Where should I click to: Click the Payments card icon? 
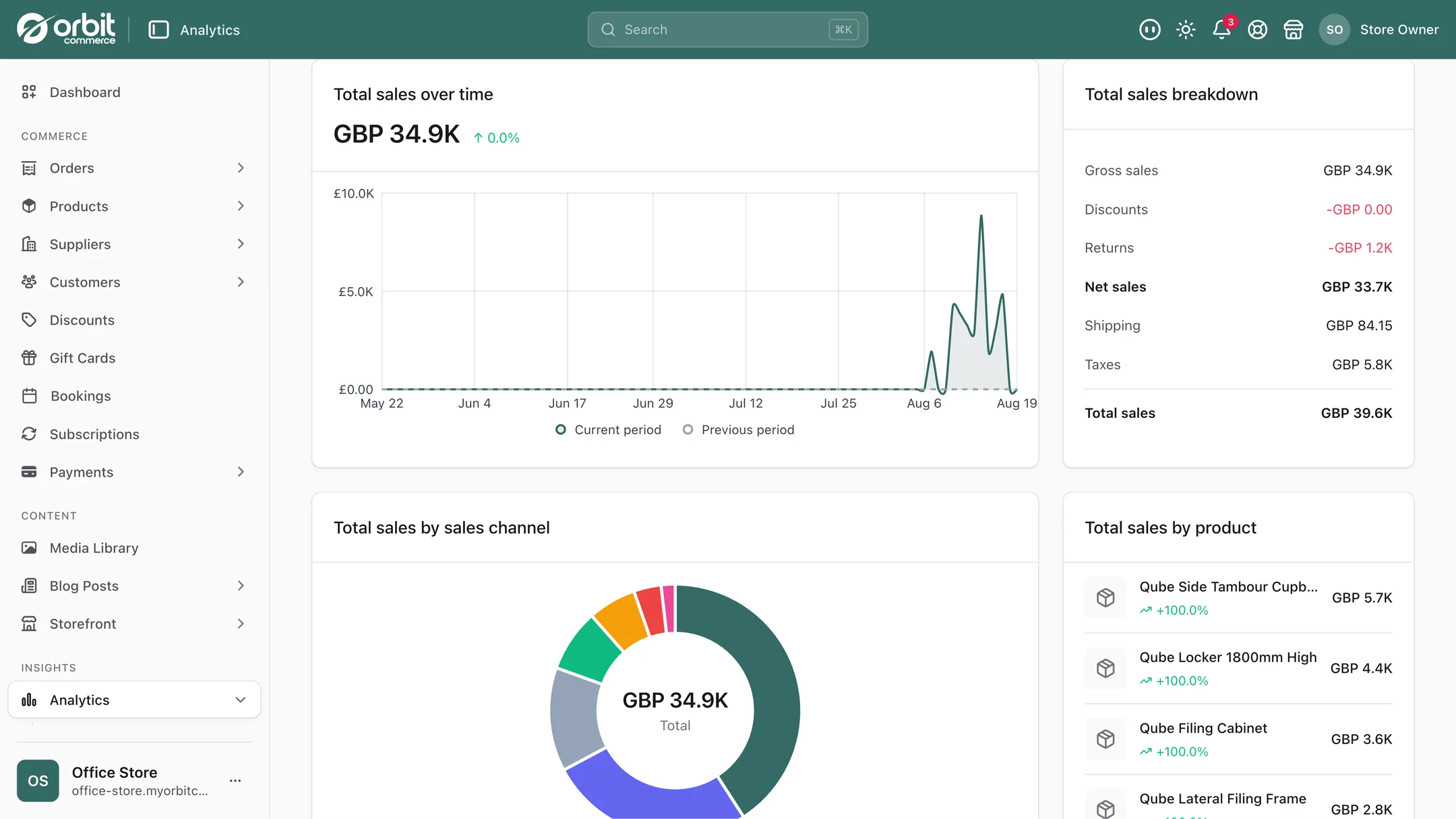pyautogui.click(x=29, y=472)
